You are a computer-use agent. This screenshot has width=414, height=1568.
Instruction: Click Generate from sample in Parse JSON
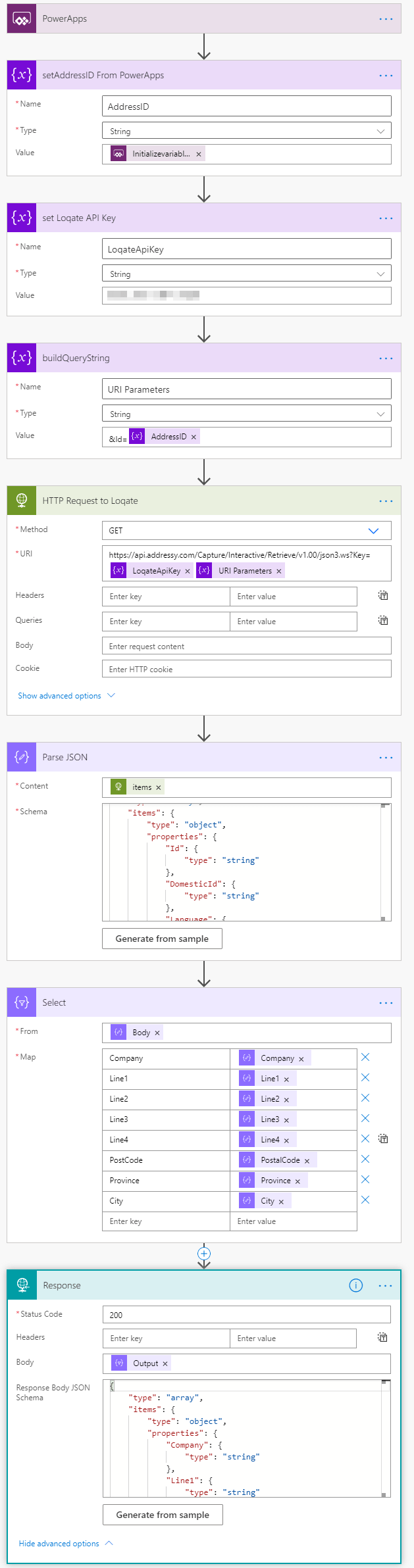point(162,938)
